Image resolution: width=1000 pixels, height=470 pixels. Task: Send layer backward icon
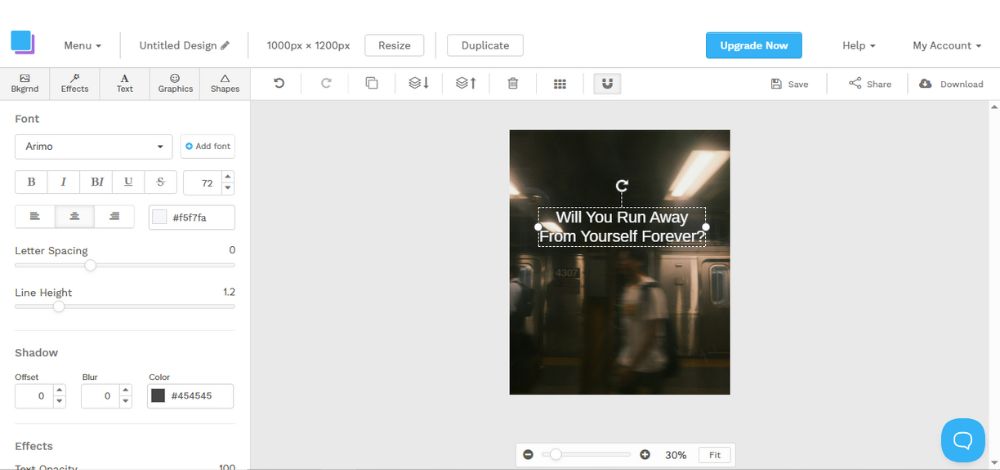tap(418, 84)
